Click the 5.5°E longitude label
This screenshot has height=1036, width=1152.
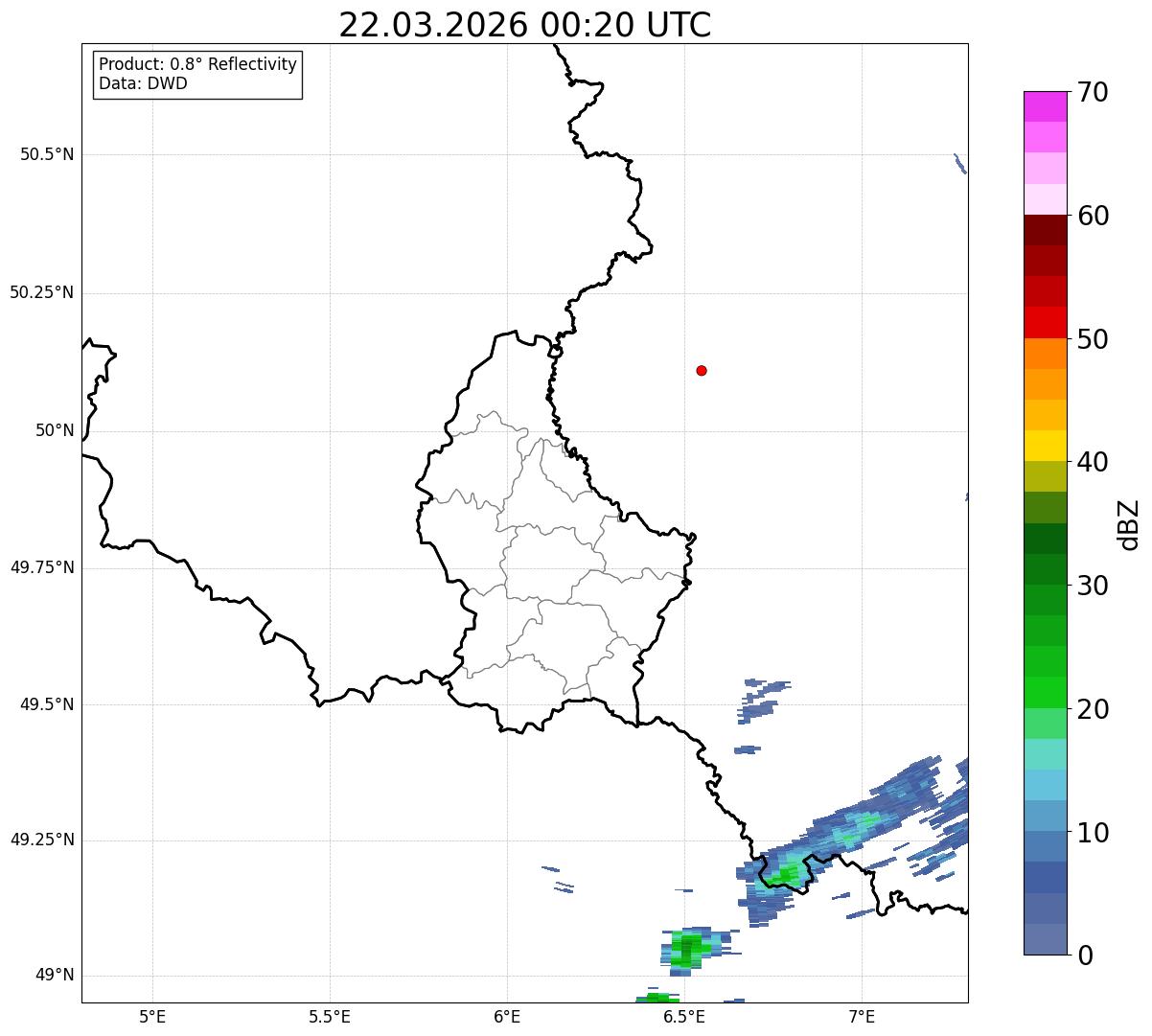click(x=330, y=1016)
